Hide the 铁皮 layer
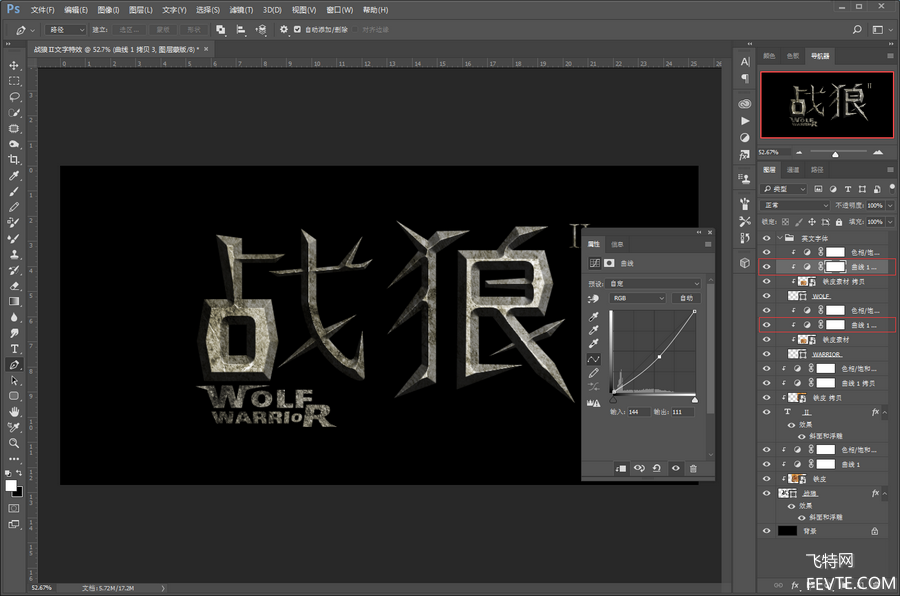This screenshot has height=596, width=900. pos(766,478)
